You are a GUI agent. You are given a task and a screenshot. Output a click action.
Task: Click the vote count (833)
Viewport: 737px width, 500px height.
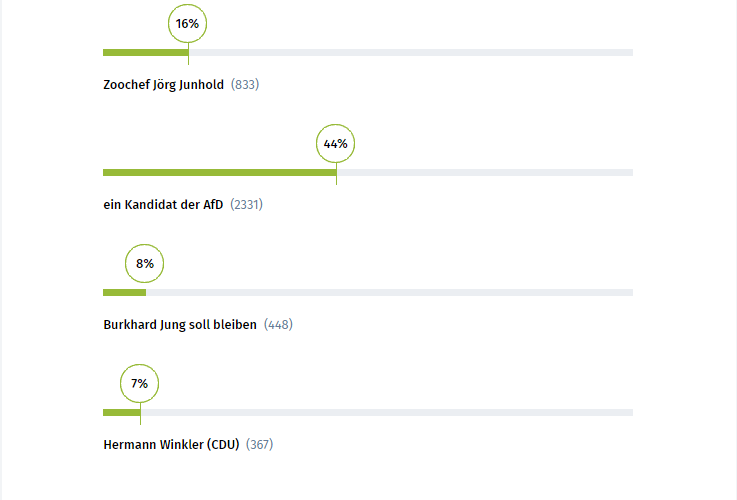(x=245, y=85)
